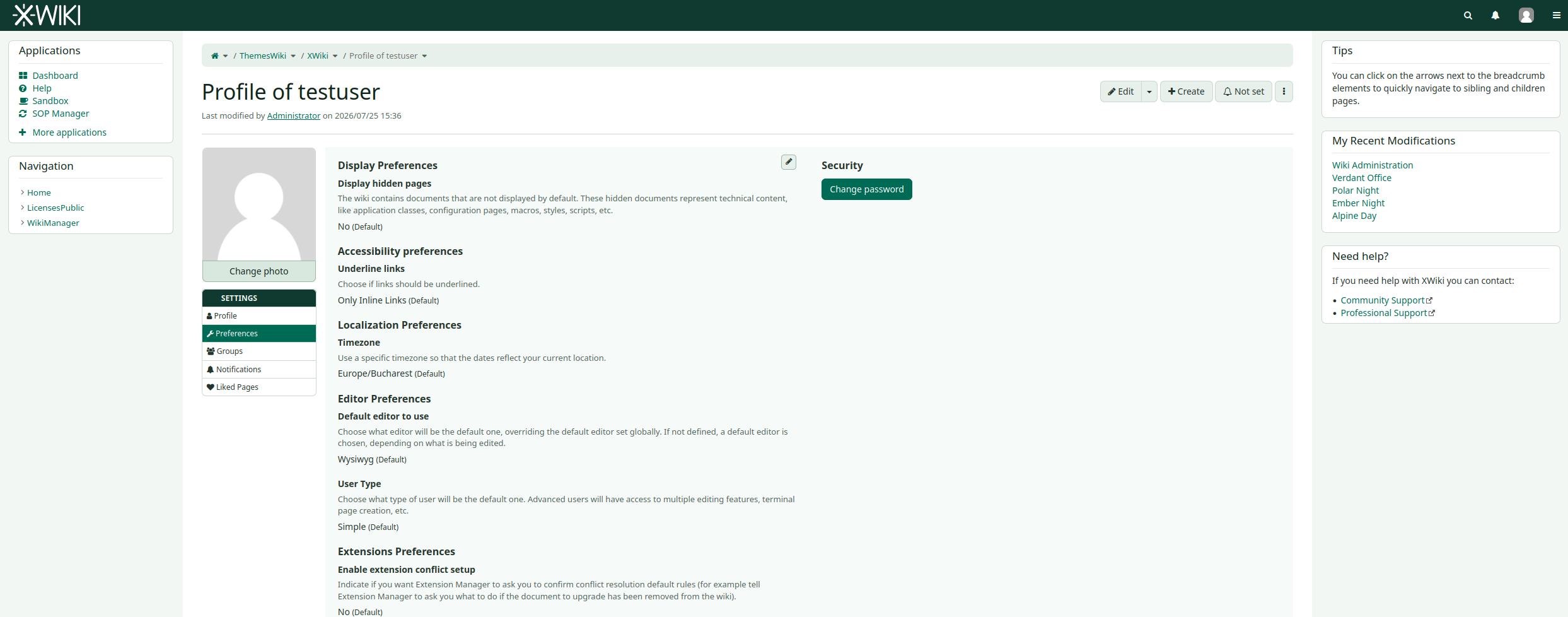Open the Community Support link
The width and height of the screenshot is (1568, 617).
point(1383,300)
